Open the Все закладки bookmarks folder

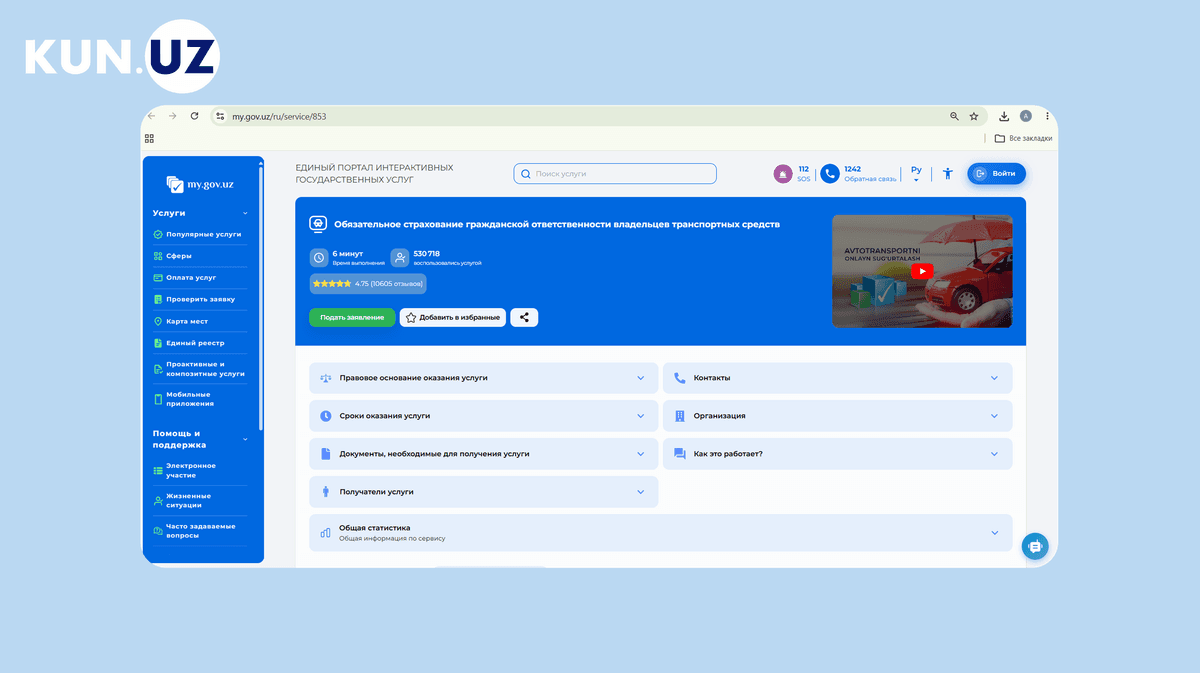tap(1023, 138)
